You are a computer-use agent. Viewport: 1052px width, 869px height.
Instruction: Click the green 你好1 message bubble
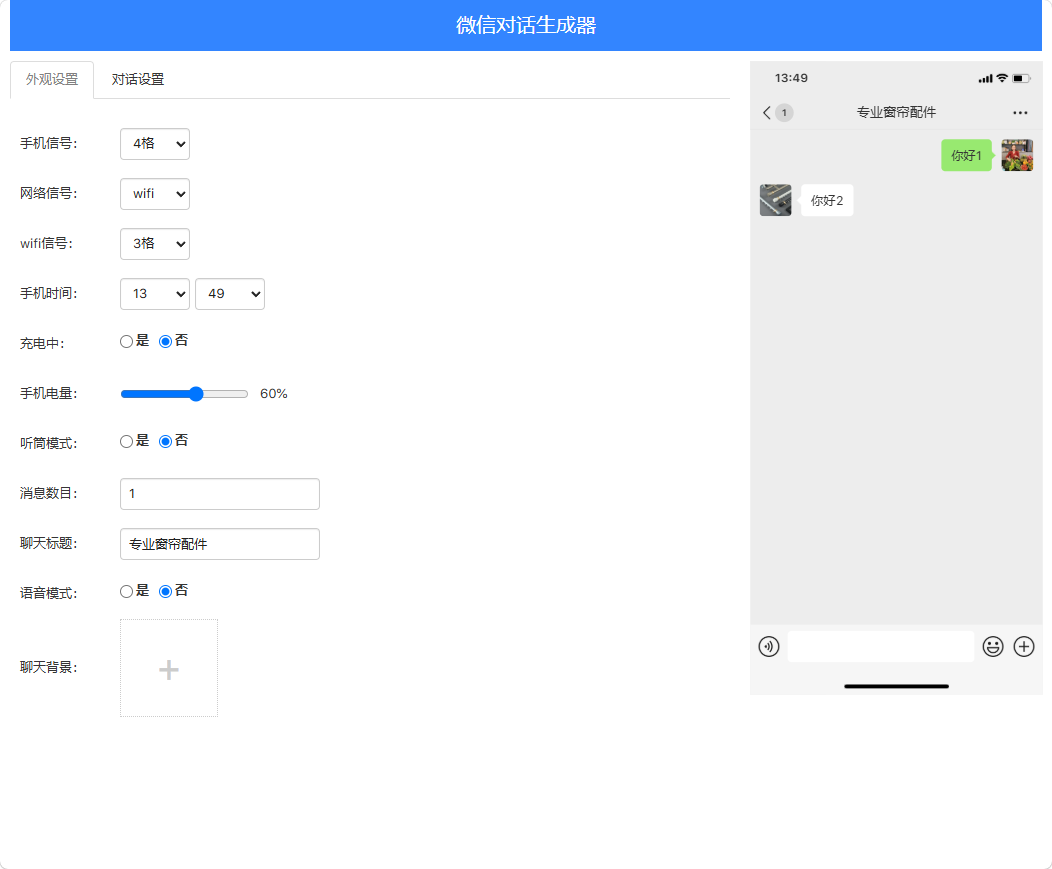click(966, 156)
